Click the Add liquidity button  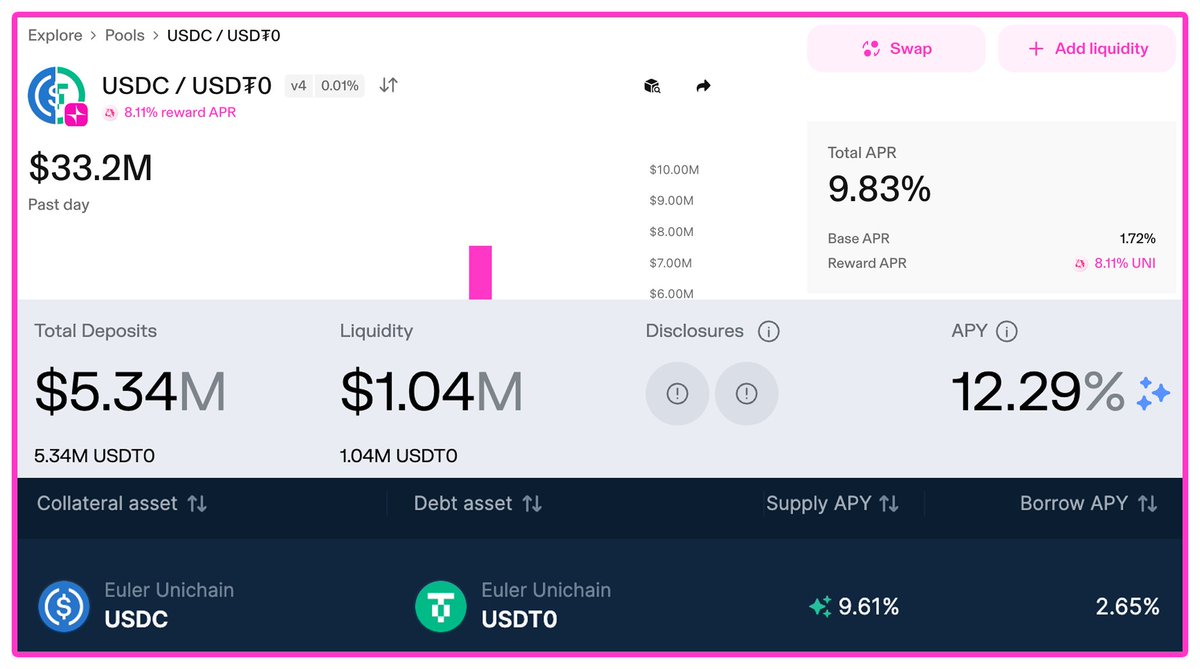tap(1086, 48)
